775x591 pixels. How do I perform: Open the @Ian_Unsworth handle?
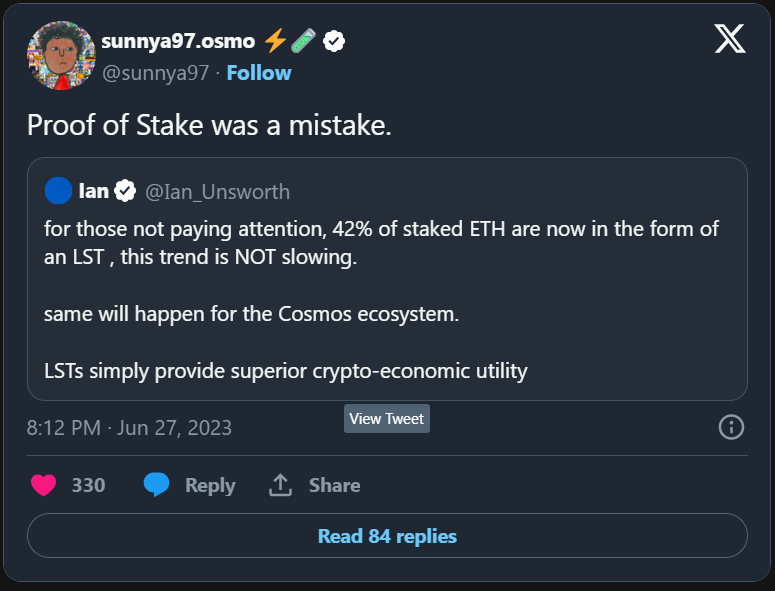tap(217, 190)
